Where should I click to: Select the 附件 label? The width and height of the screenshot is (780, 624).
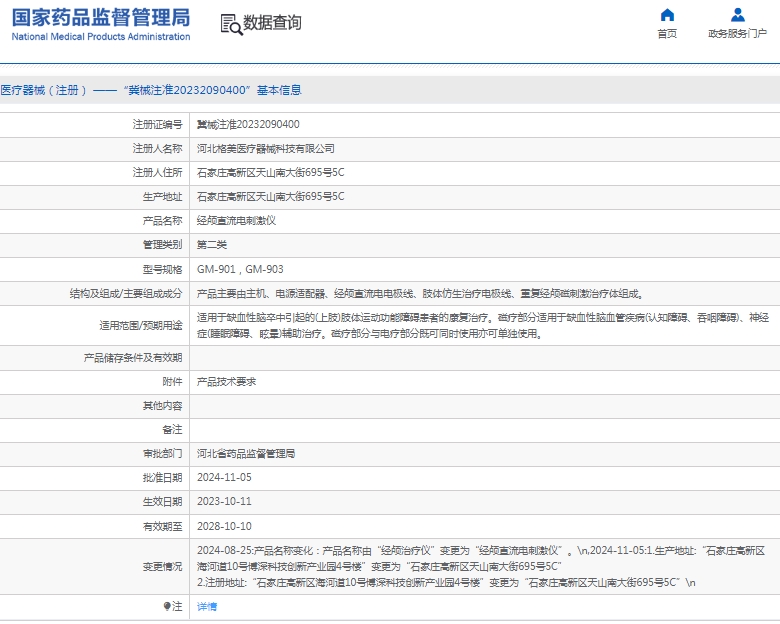click(x=173, y=382)
